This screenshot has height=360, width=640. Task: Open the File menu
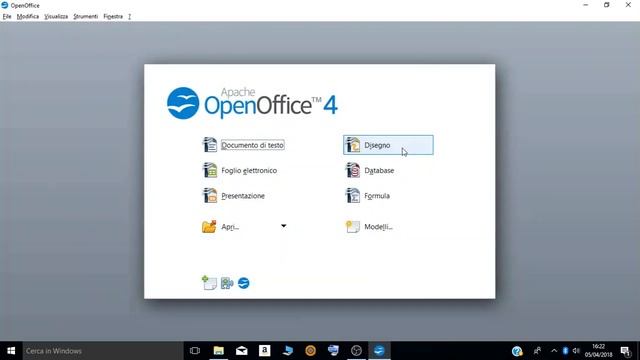pos(7,17)
